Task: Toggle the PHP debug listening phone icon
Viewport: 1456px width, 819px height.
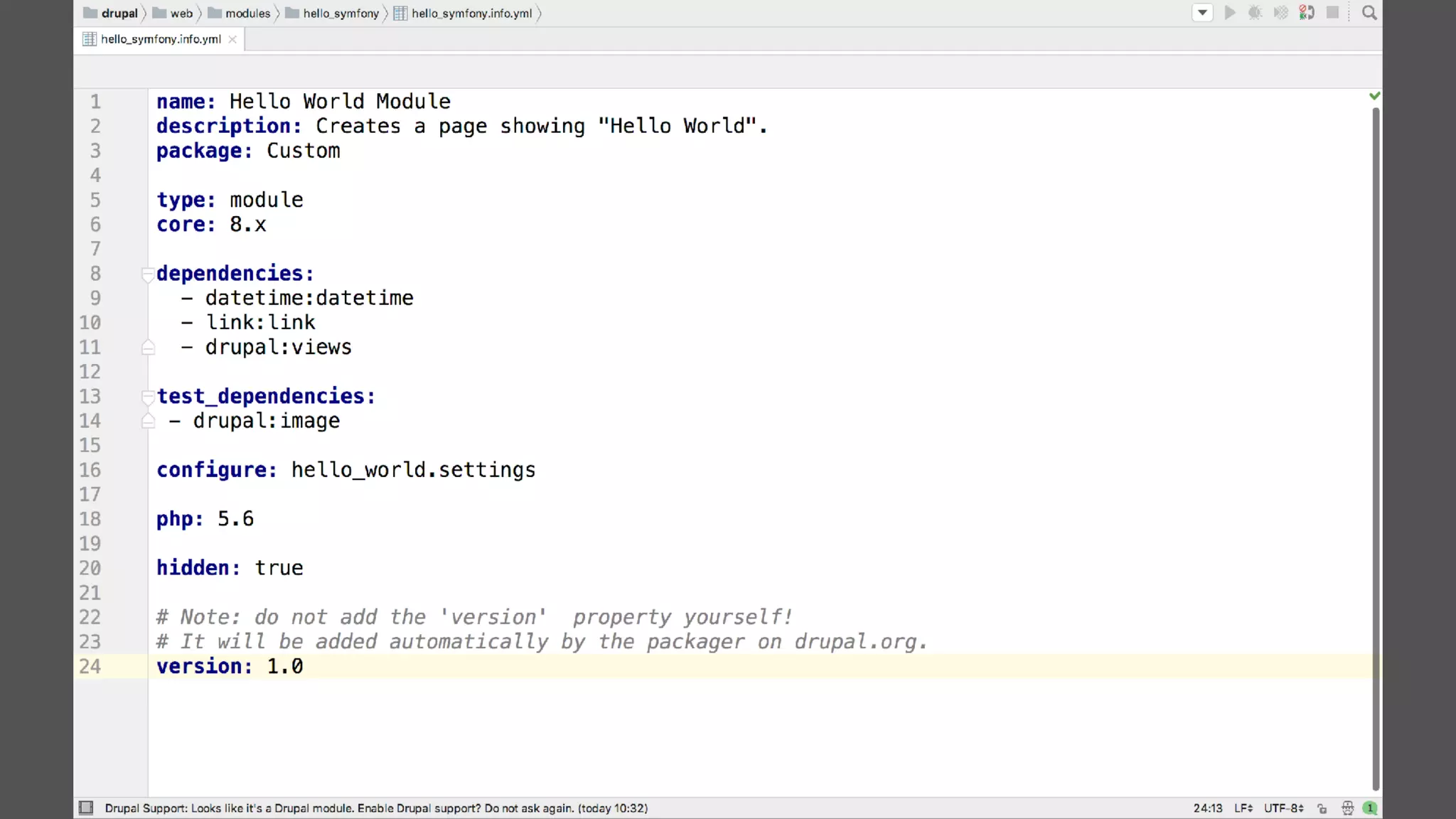Action: [1307, 13]
